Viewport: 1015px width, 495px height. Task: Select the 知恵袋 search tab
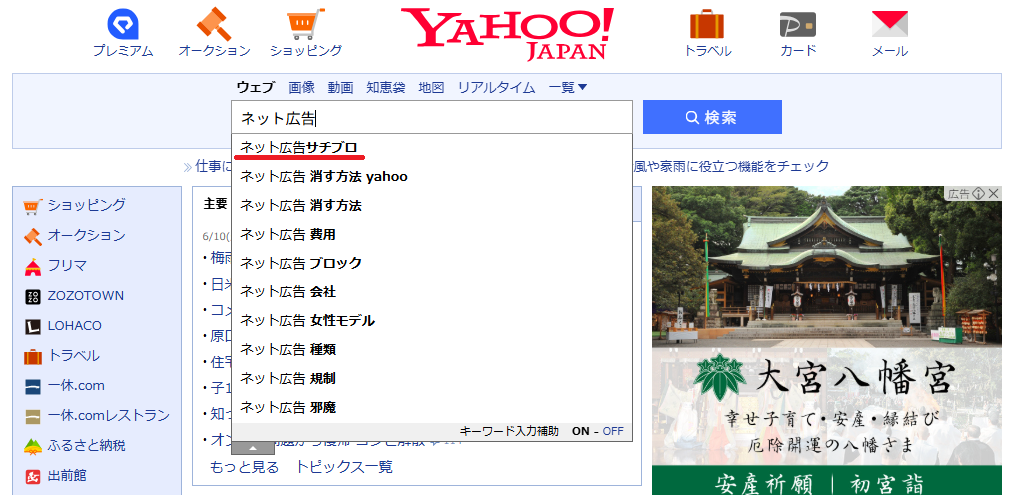click(386, 87)
